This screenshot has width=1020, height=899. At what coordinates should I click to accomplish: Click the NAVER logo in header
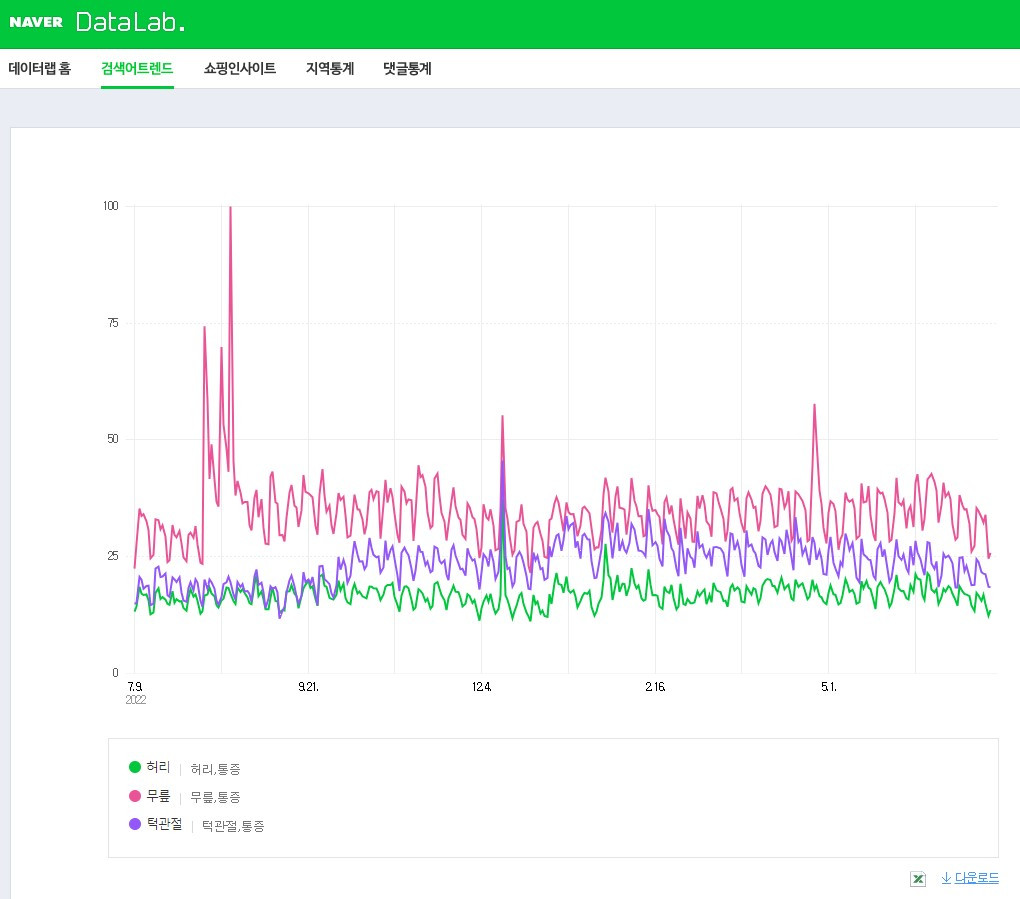pyautogui.click(x=36, y=22)
